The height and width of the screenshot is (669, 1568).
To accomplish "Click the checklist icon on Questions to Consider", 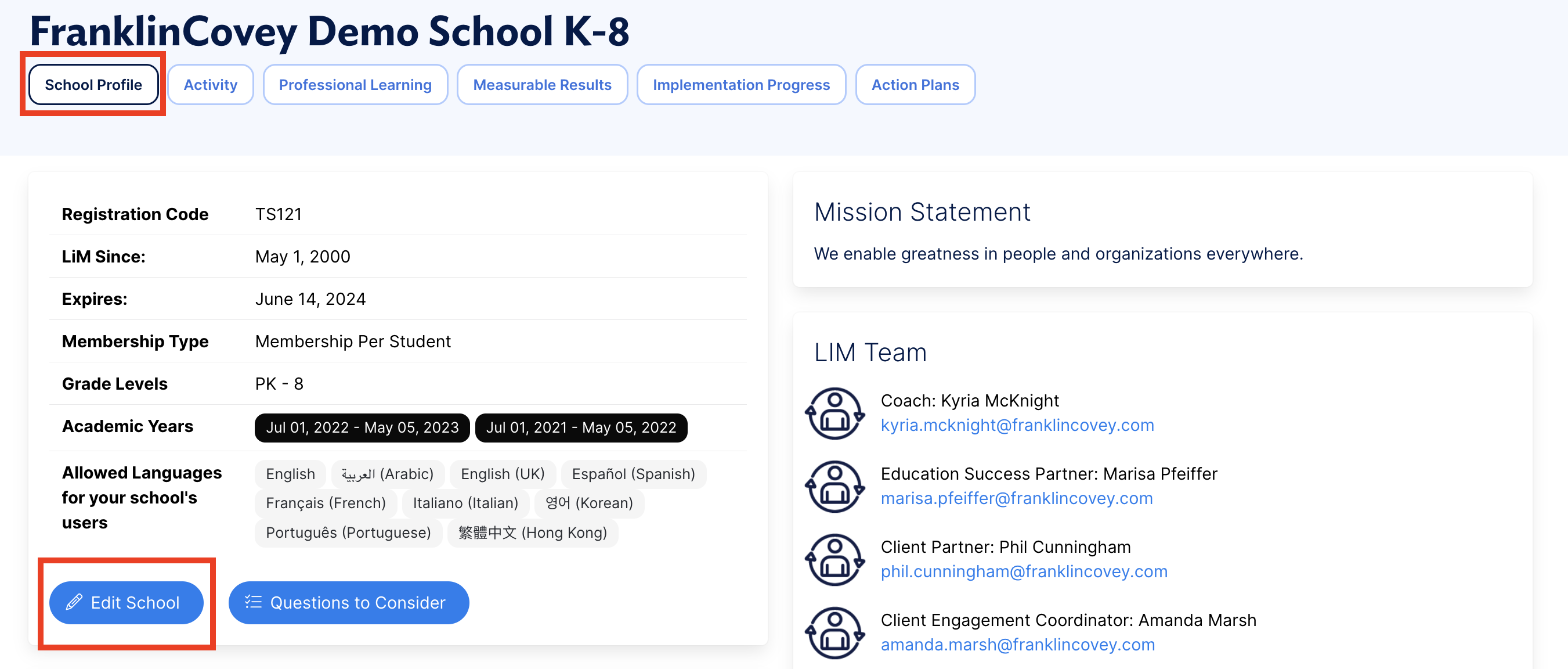I will pyautogui.click(x=253, y=602).
